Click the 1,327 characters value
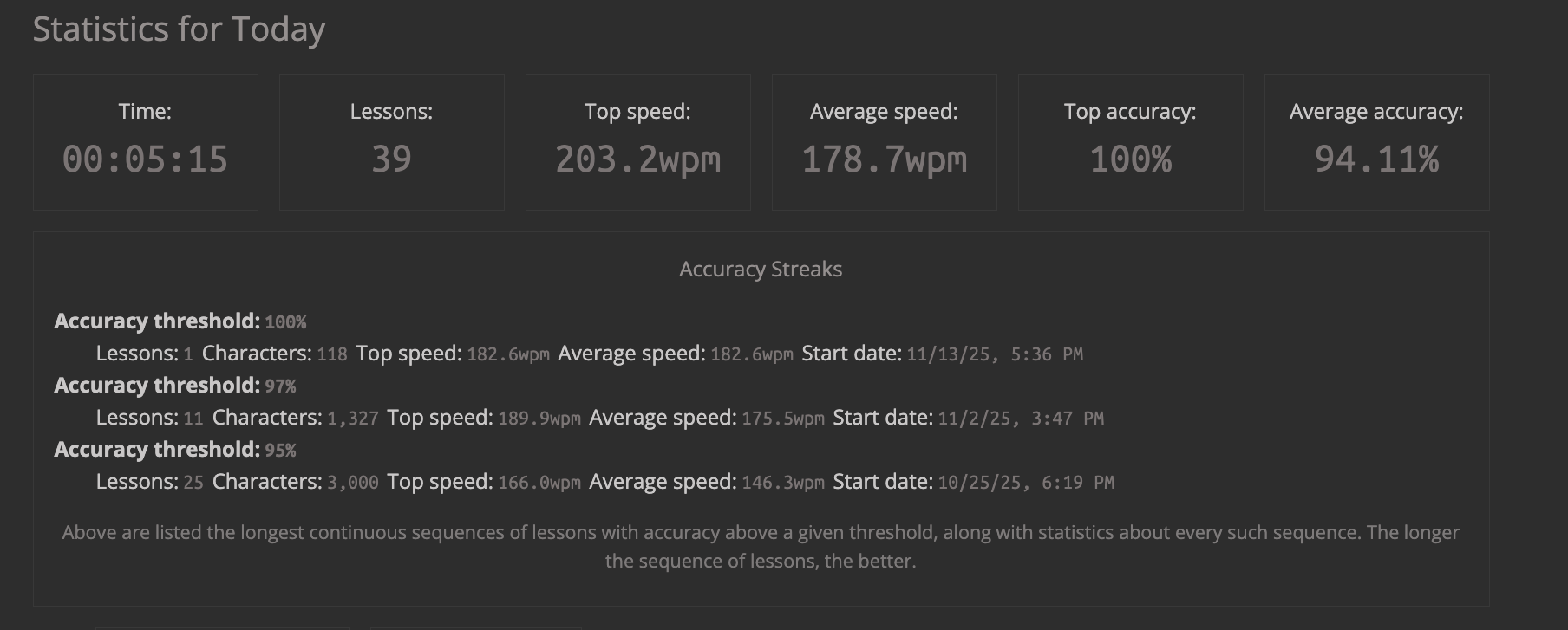The width and height of the screenshot is (1568, 630). coord(353,419)
